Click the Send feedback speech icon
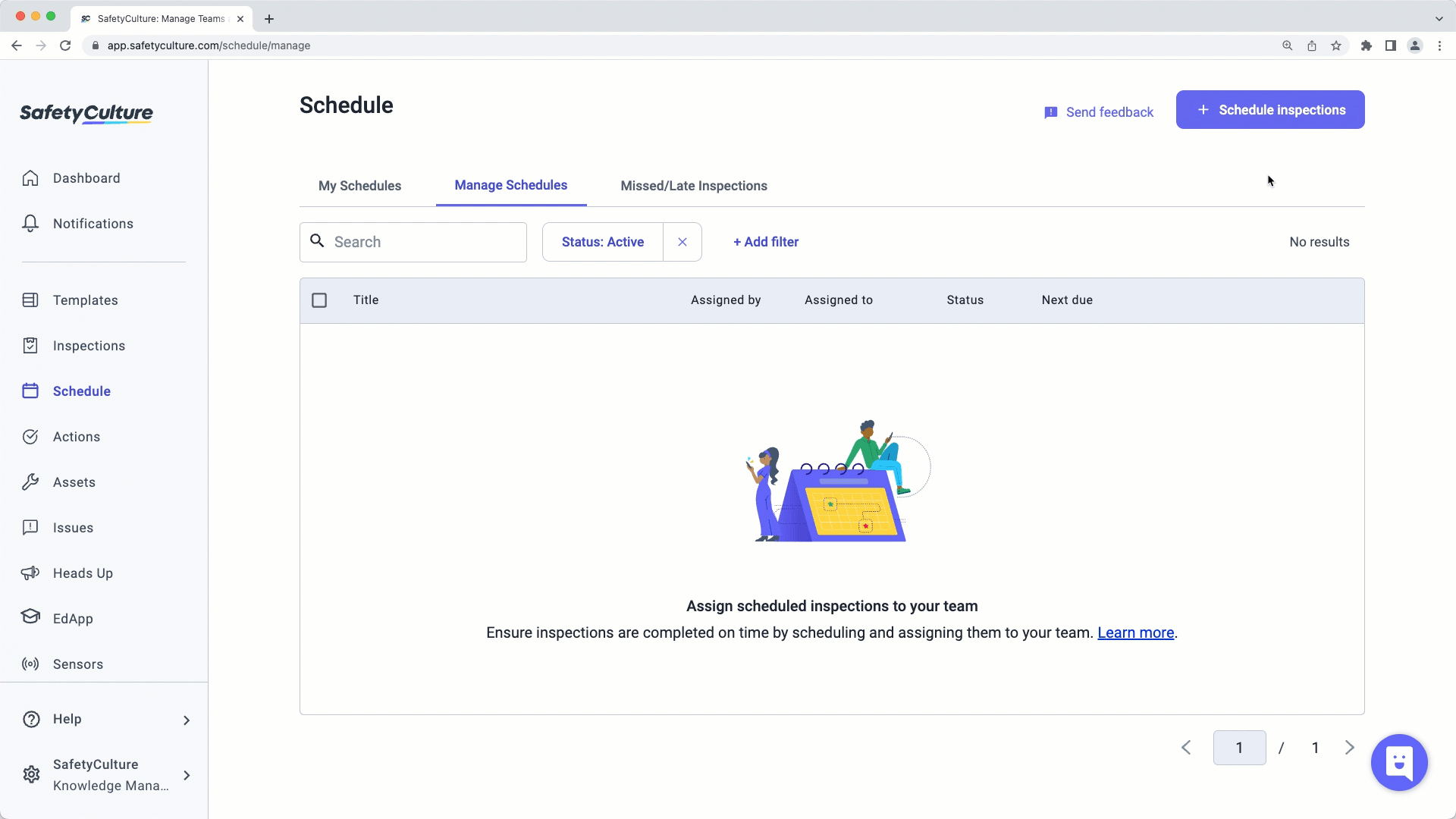 tap(1050, 112)
